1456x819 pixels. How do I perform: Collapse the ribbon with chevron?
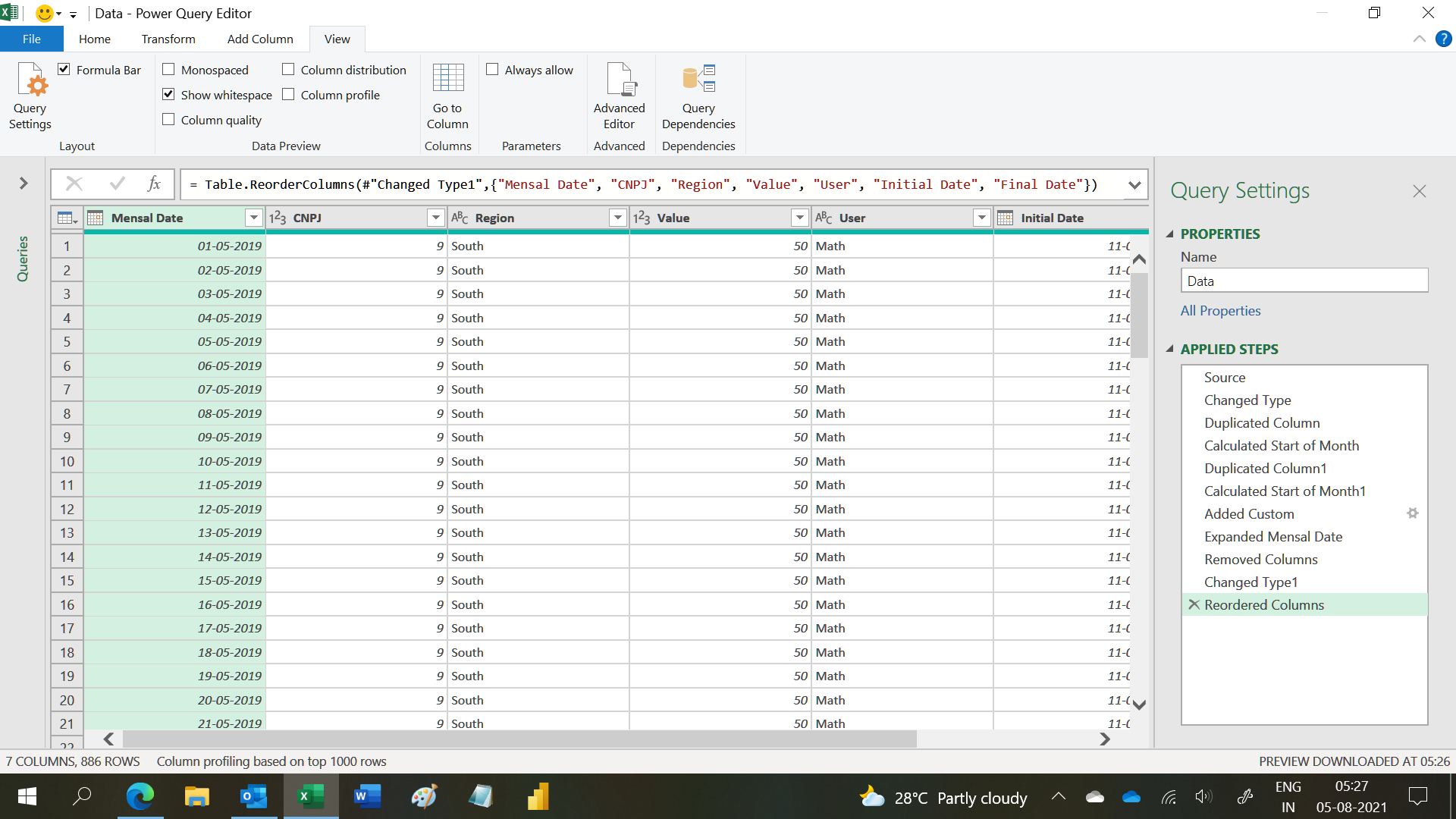[x=1420, y=39]
